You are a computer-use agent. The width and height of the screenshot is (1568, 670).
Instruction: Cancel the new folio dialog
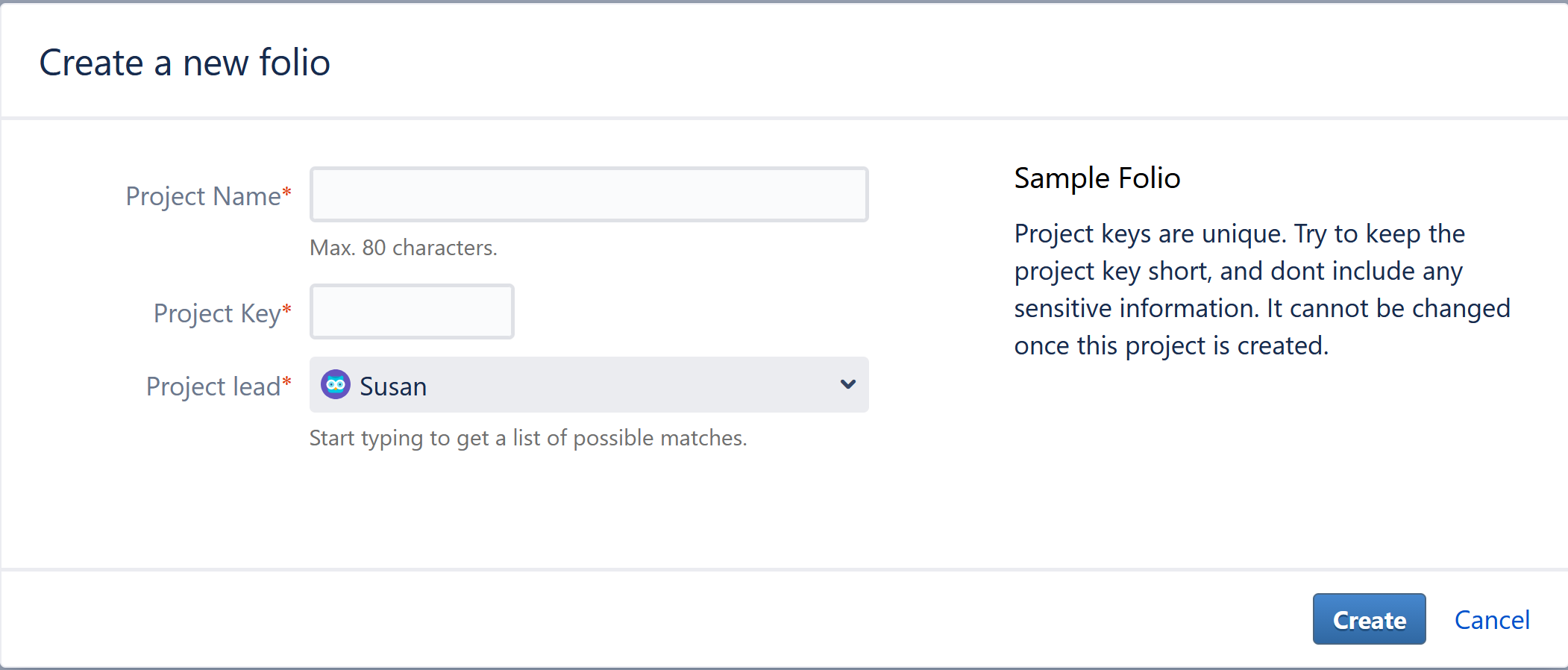1491,620
